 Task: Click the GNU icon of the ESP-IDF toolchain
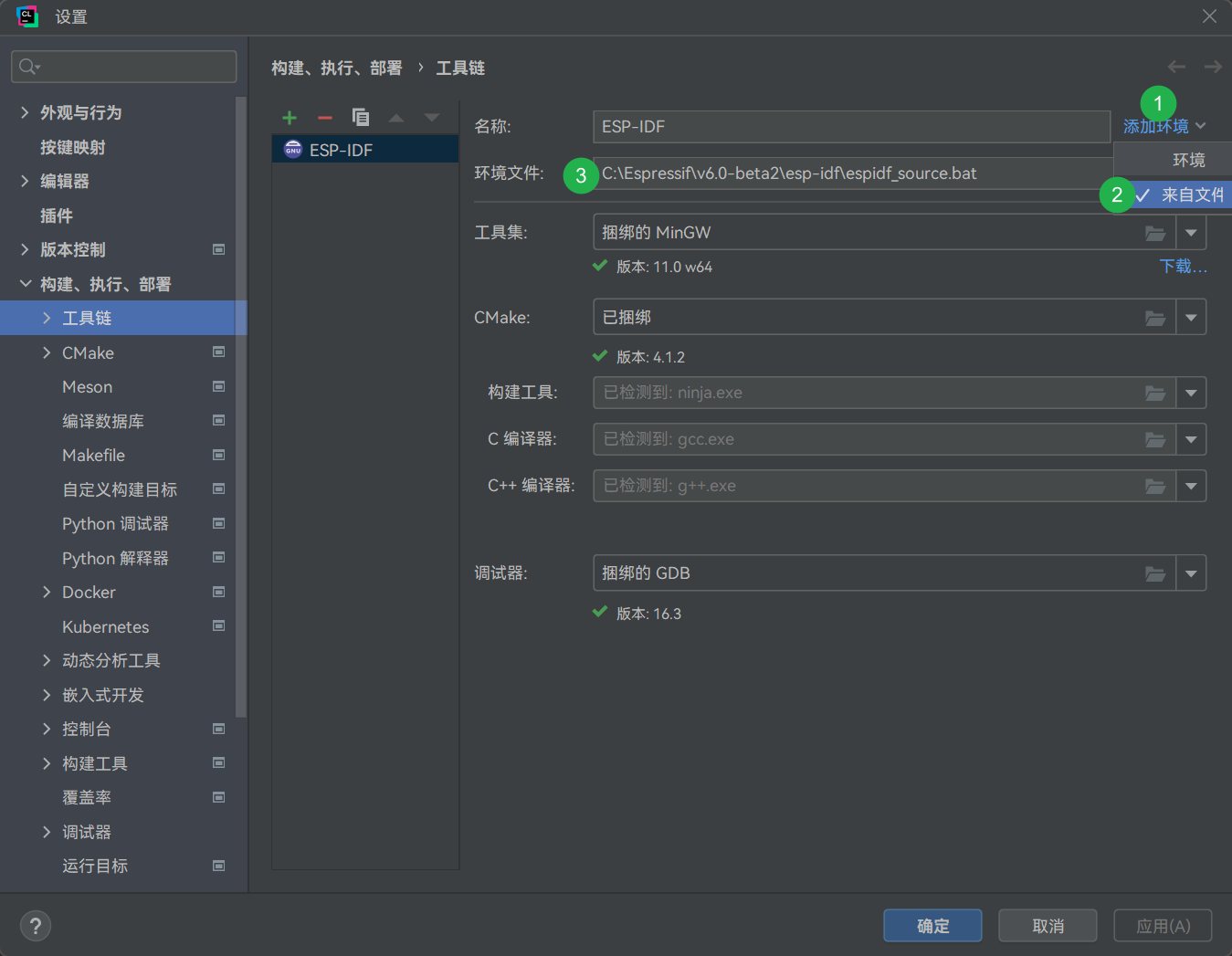click(x=293, y=150)
